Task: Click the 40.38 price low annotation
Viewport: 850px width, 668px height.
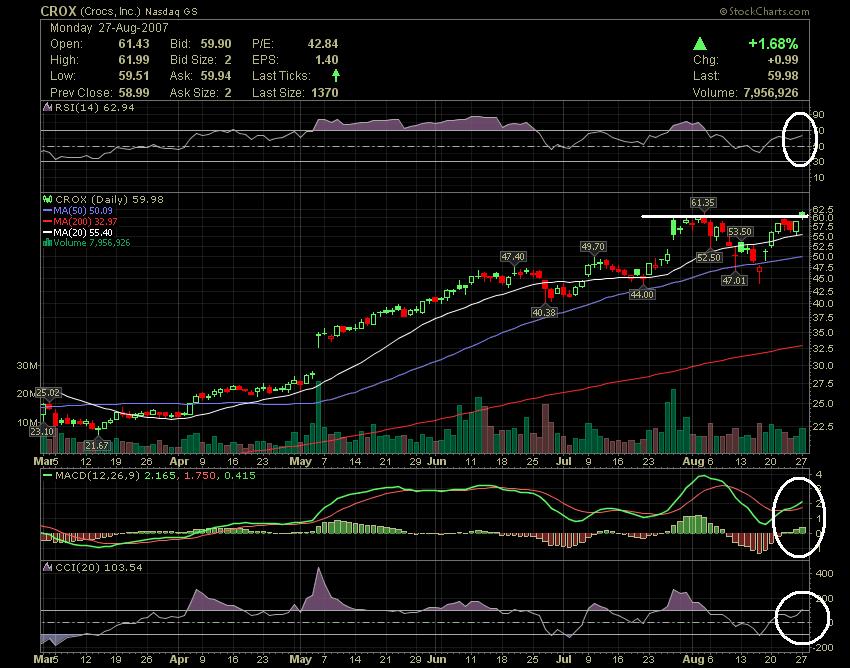Action: click(544, 312)
